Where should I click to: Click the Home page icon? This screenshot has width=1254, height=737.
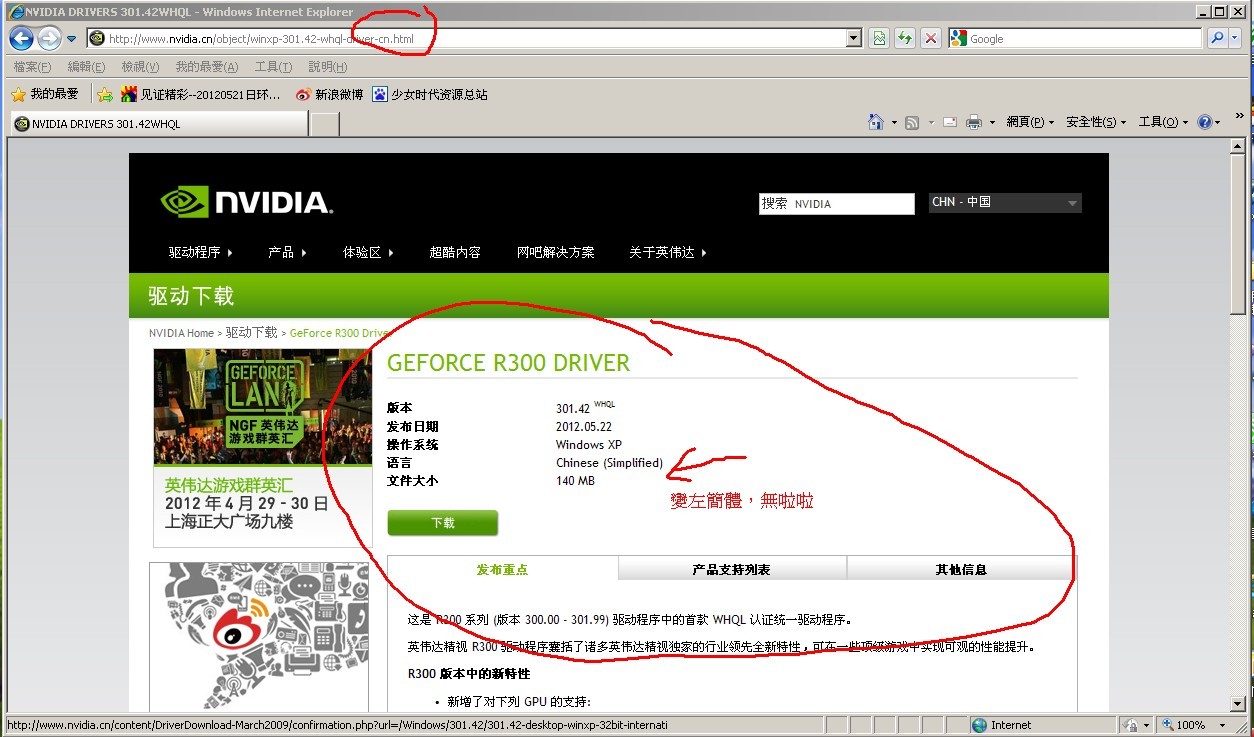coord(876,122)
